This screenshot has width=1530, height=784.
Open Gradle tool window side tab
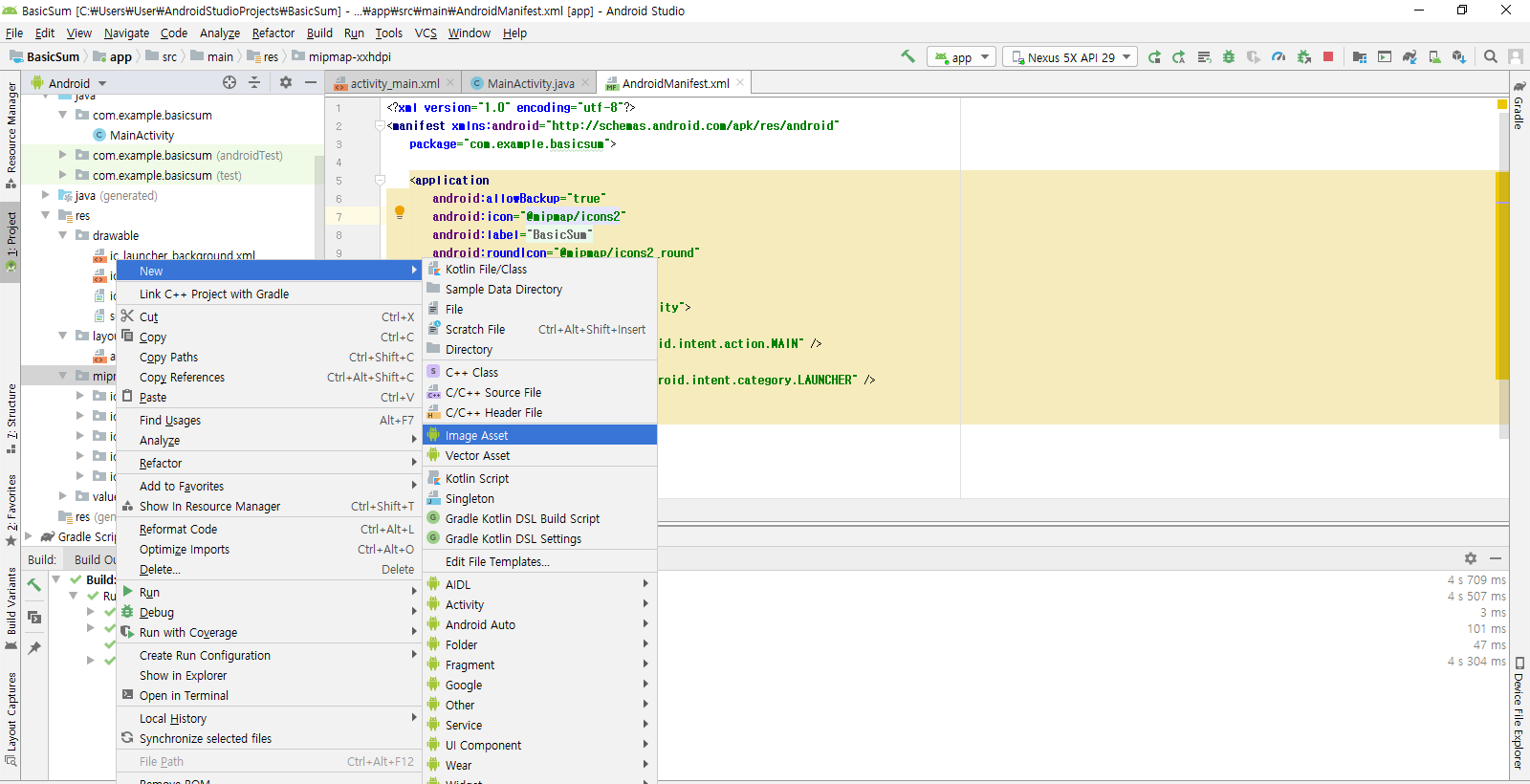(x=1519, y=105)
